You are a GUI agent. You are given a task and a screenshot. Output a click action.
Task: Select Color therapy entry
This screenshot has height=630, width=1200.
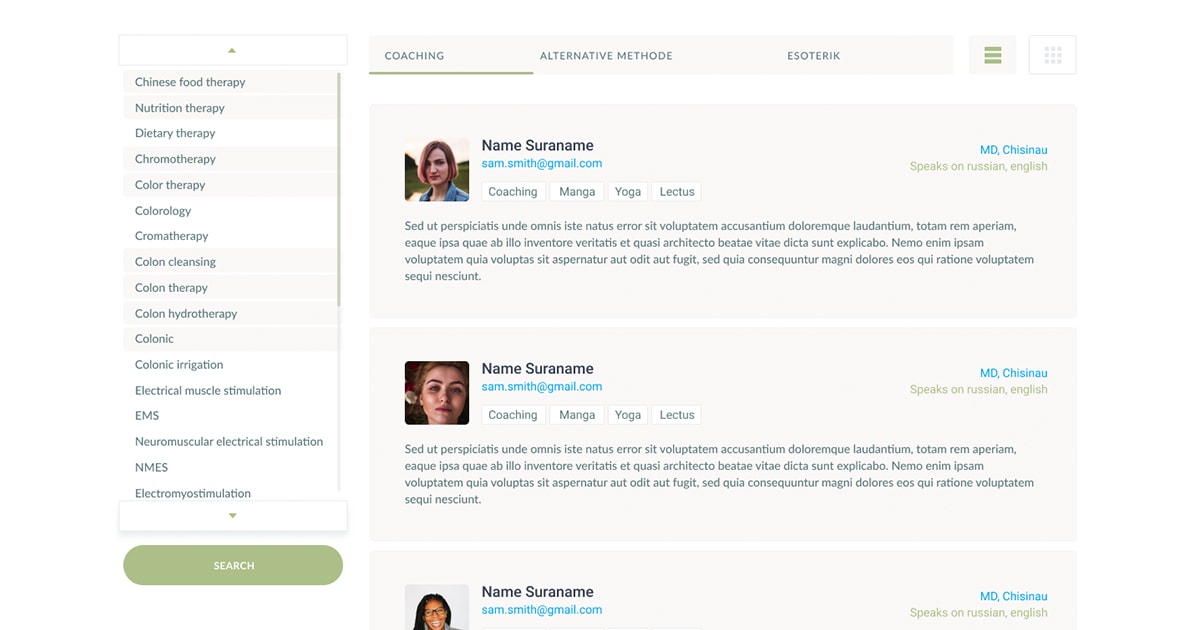coord(230,185)
